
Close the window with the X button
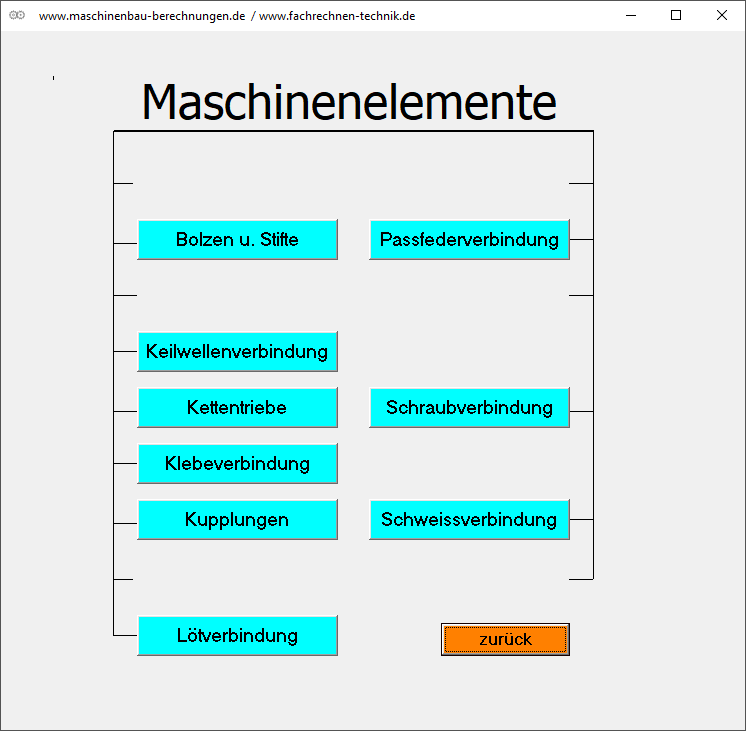722,15
